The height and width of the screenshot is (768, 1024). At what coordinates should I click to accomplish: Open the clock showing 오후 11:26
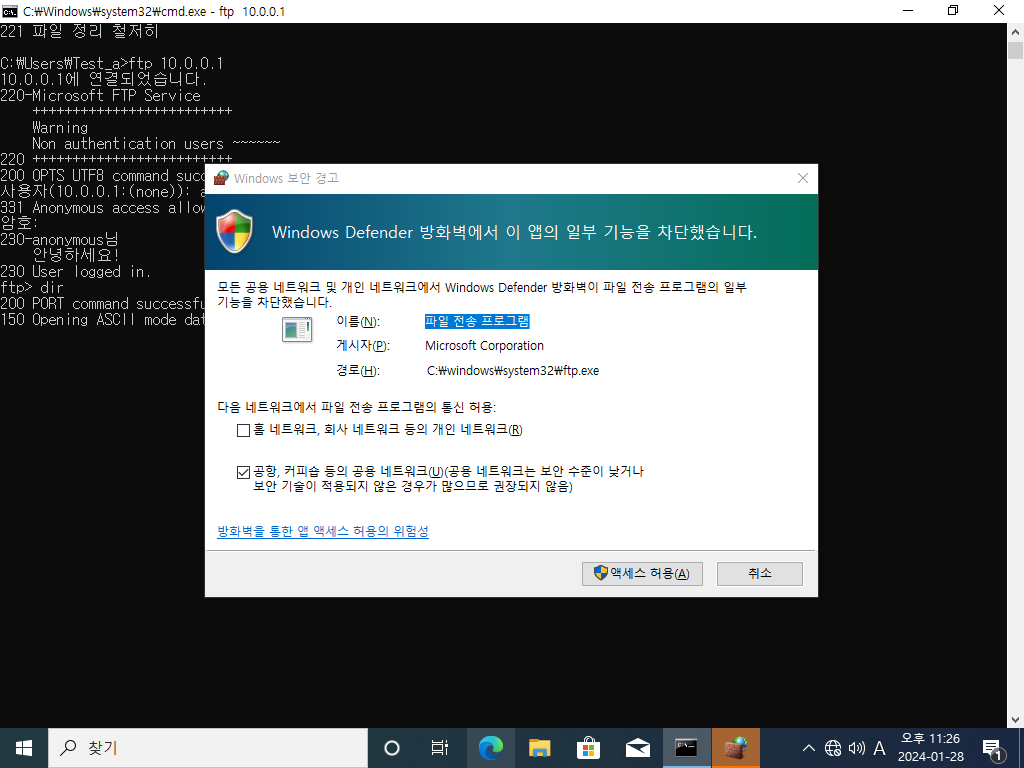[930, 748]
